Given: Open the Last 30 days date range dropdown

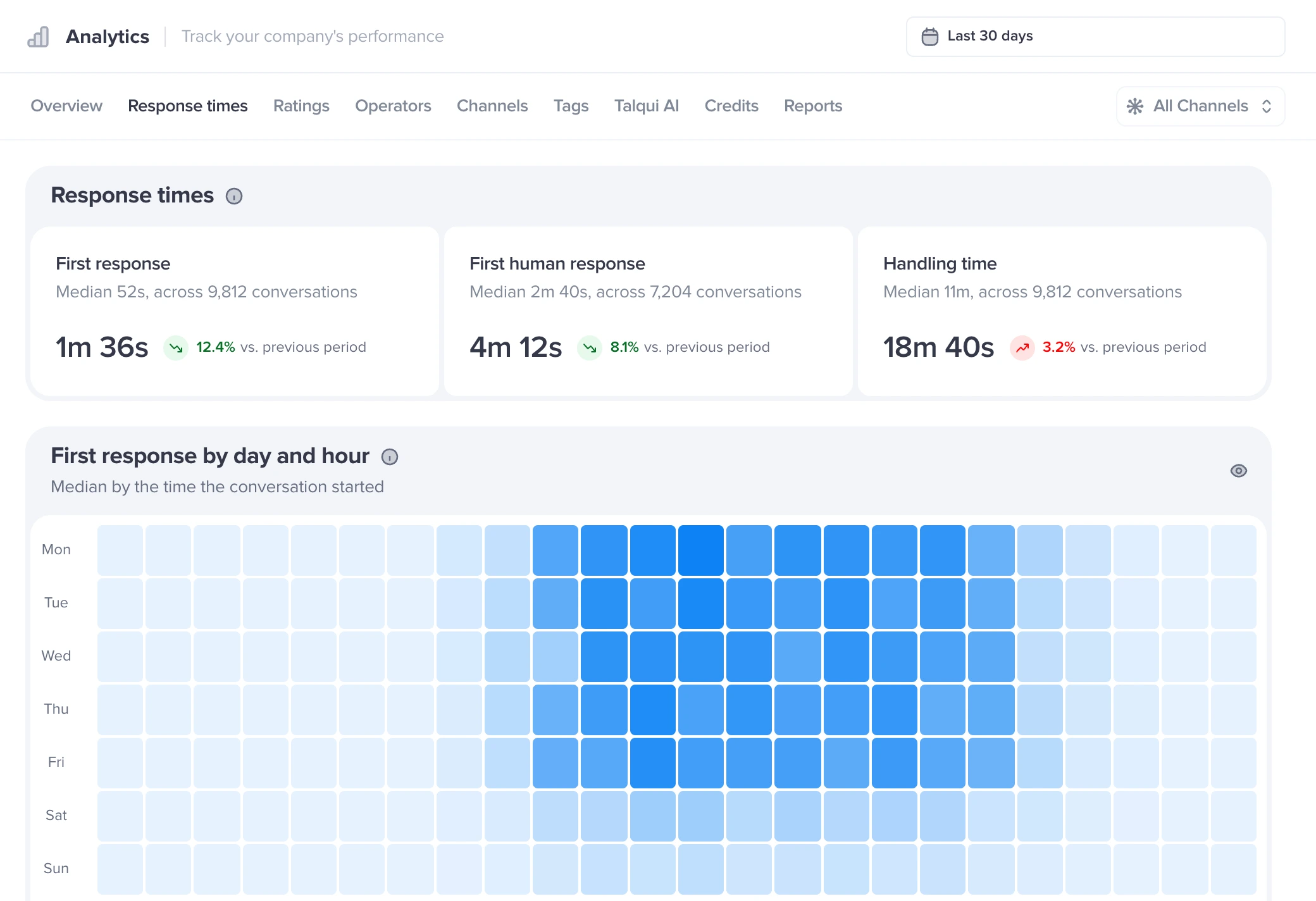Looking at the screenshot, I should tap(1096, 37).
